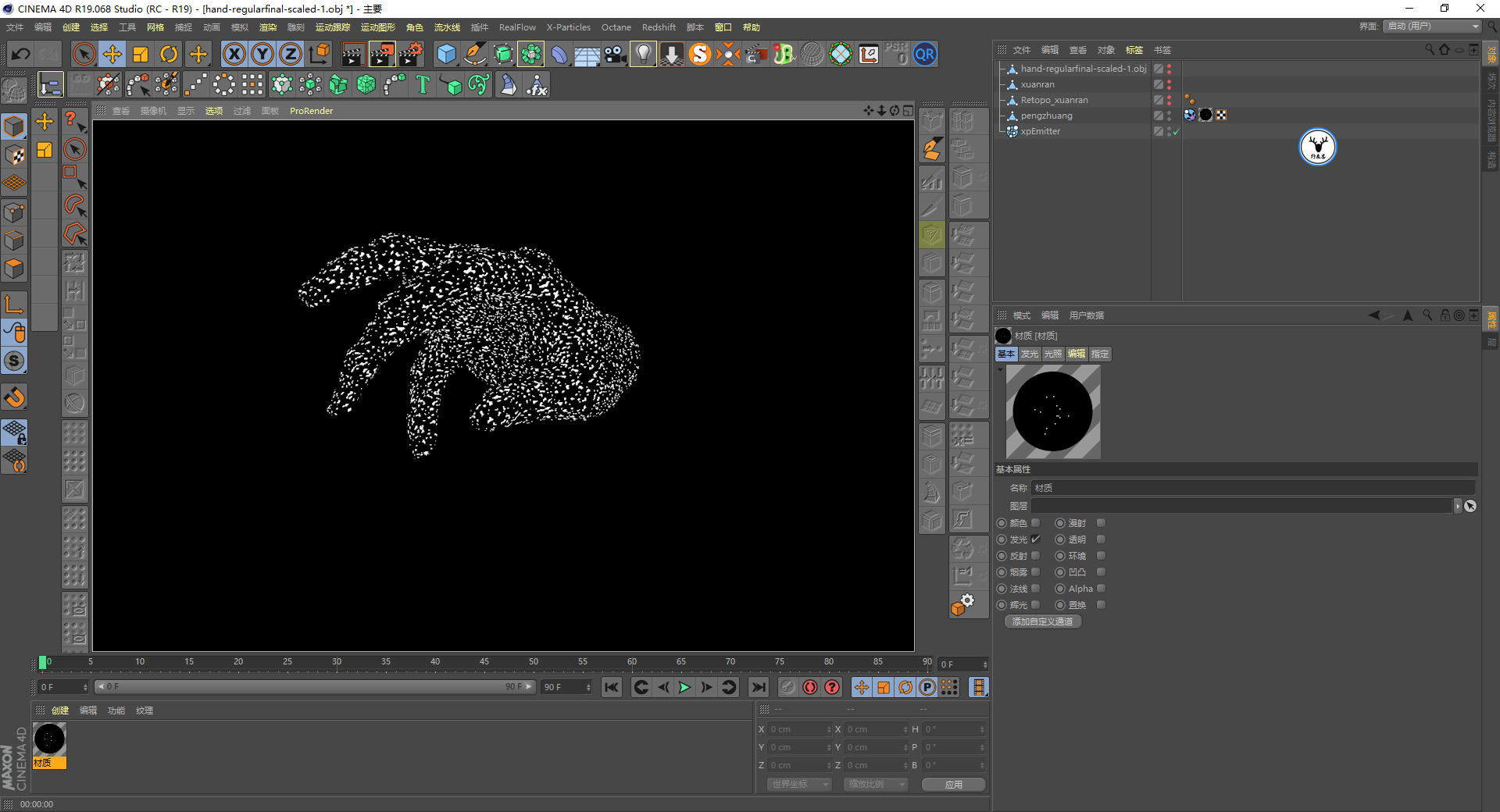1500x812 pixels.
Task: Jump to end of animation
Action: [x=758, y=687]
